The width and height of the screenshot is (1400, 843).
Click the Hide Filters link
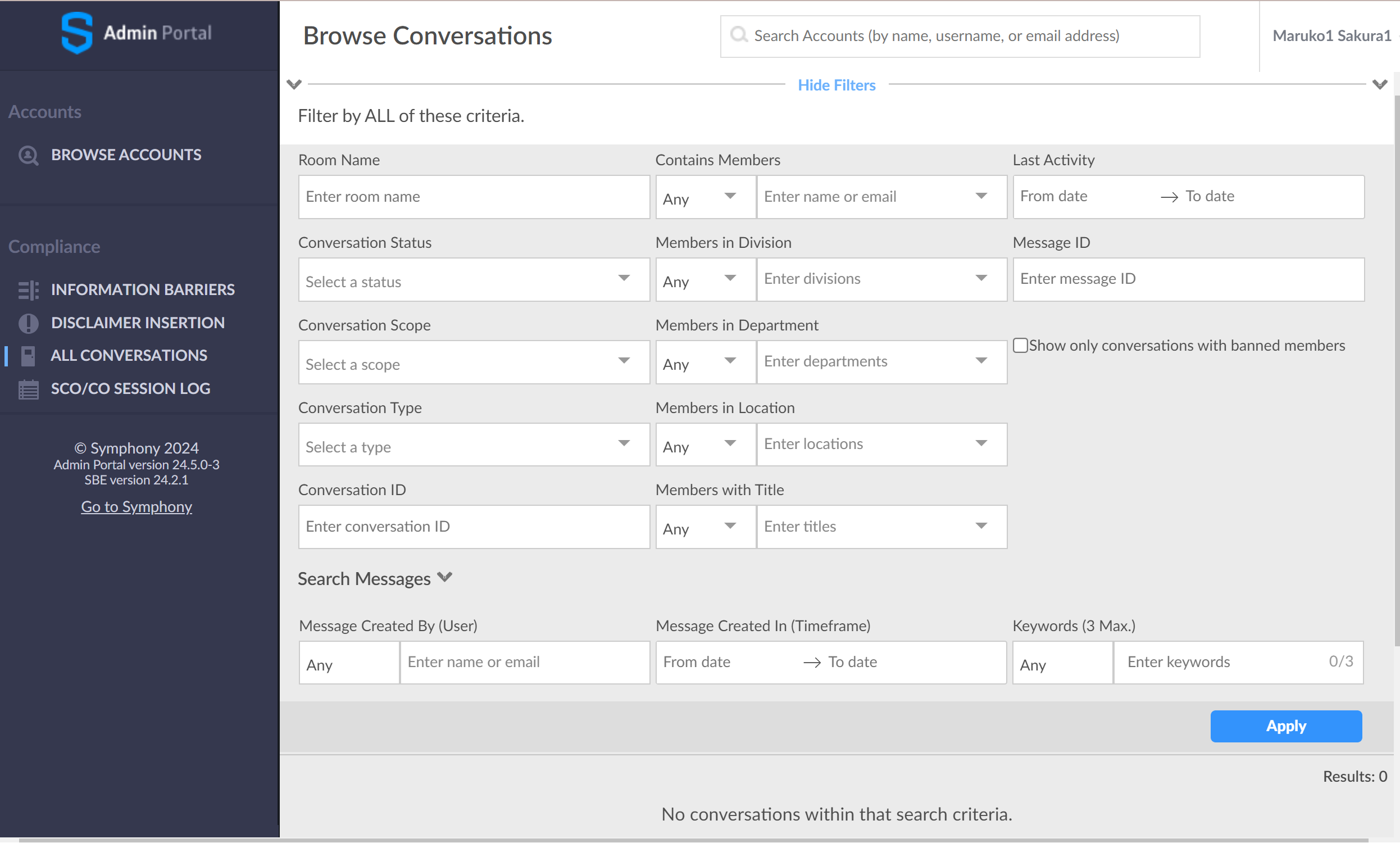point(837,85)
